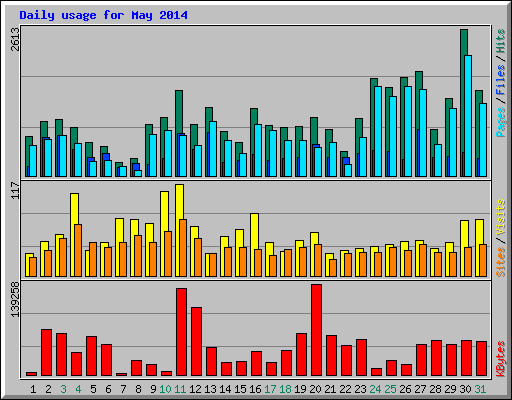Click day 31 on the x-axis
512x400 pixels.
point(480,389)
